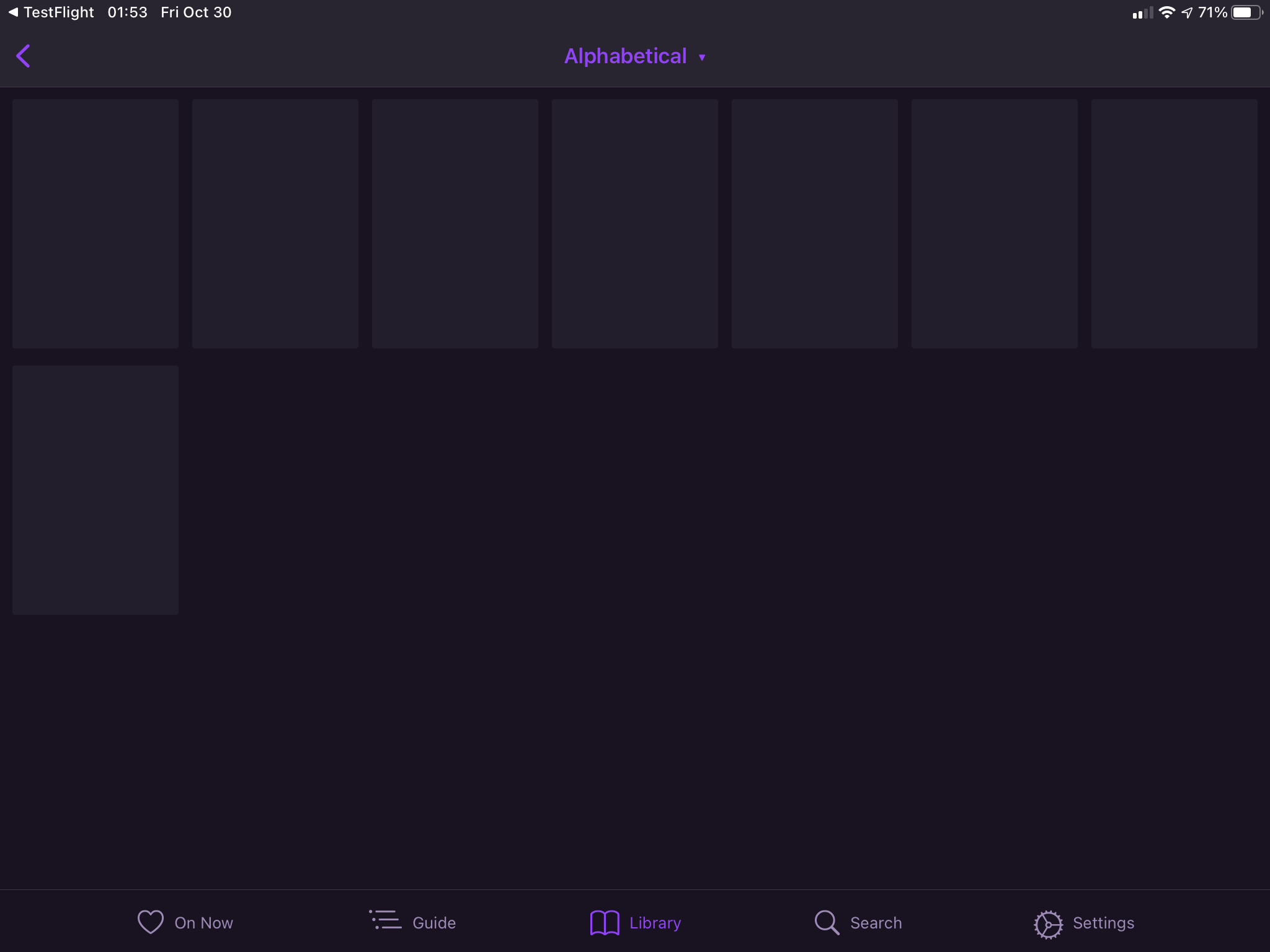This screenshot has width=1270, height=952.
Task: Open first placeholder tile in top row
Action: point(95,224)
